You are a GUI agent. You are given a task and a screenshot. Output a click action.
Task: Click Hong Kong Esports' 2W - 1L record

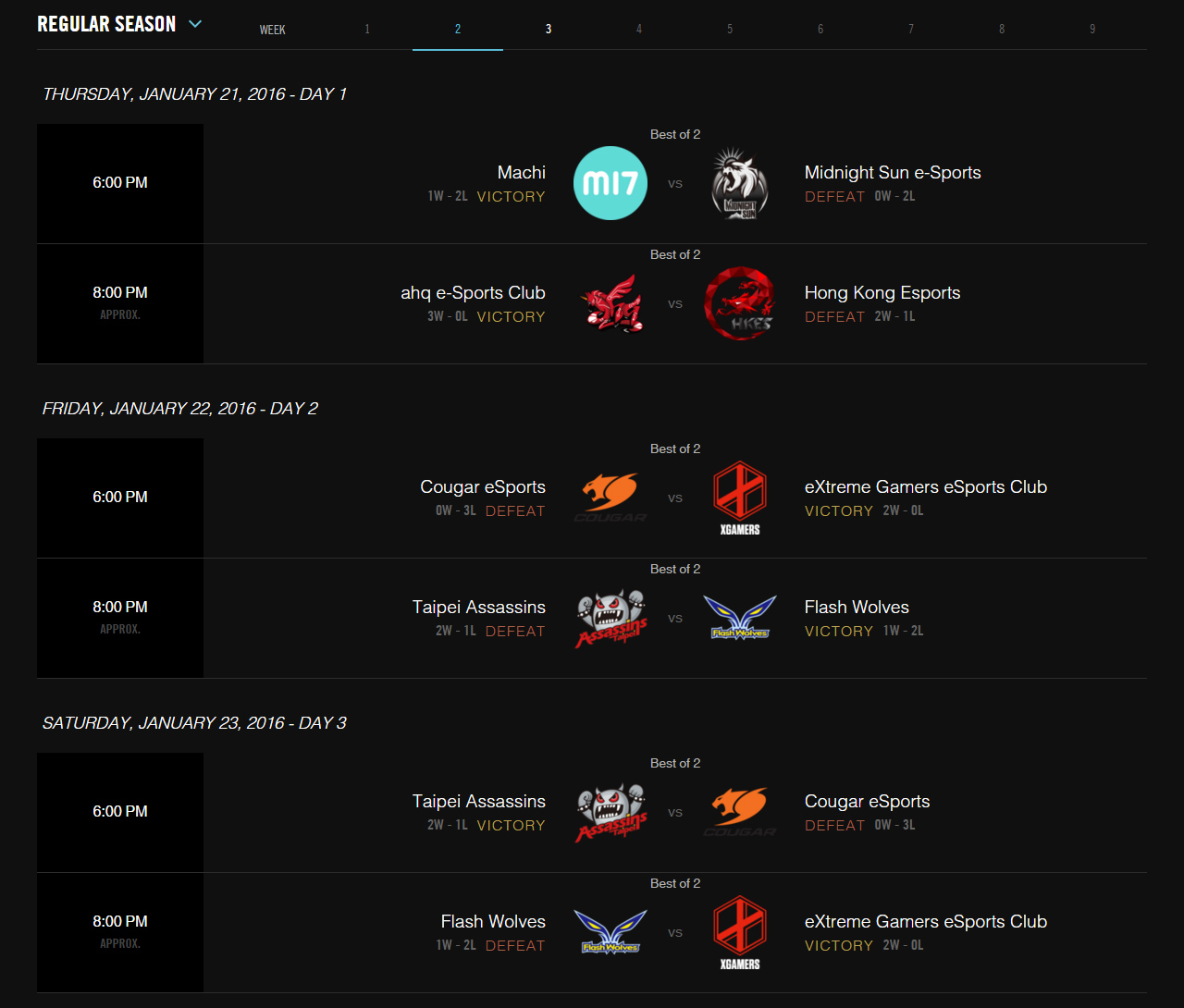click(895, 316)
